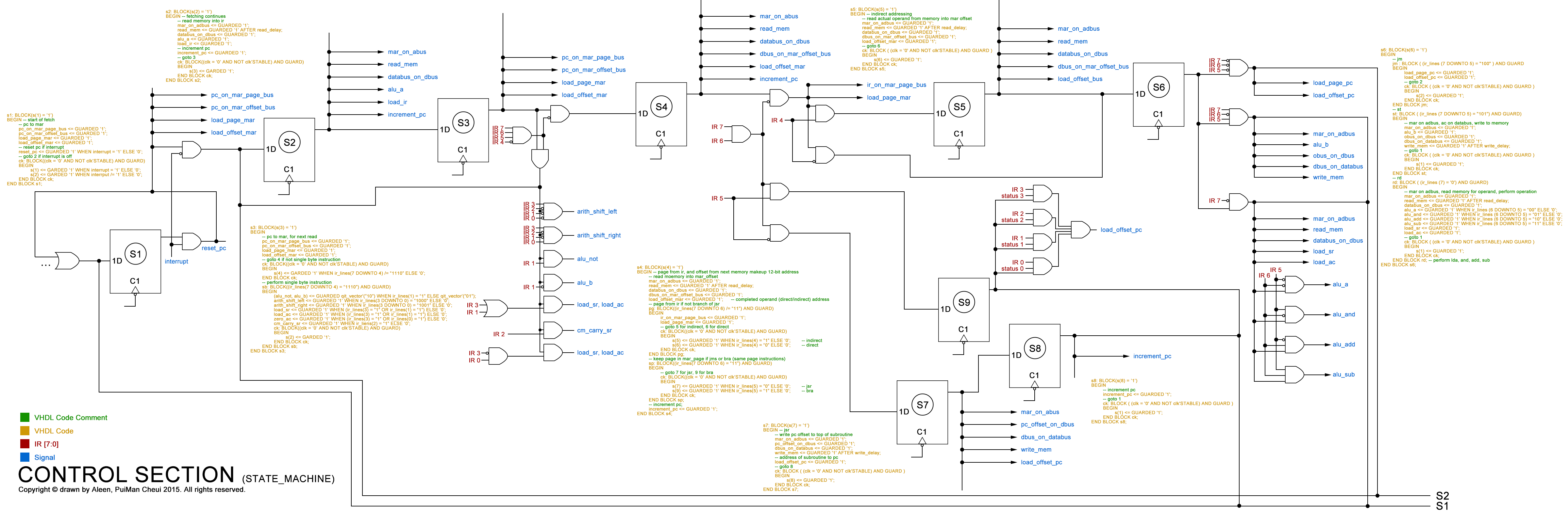Viewport: 1568px width, 511px height.
Task: Click the pc_offset_on_dbus signal label
Action: click(x=1047, y=424)
